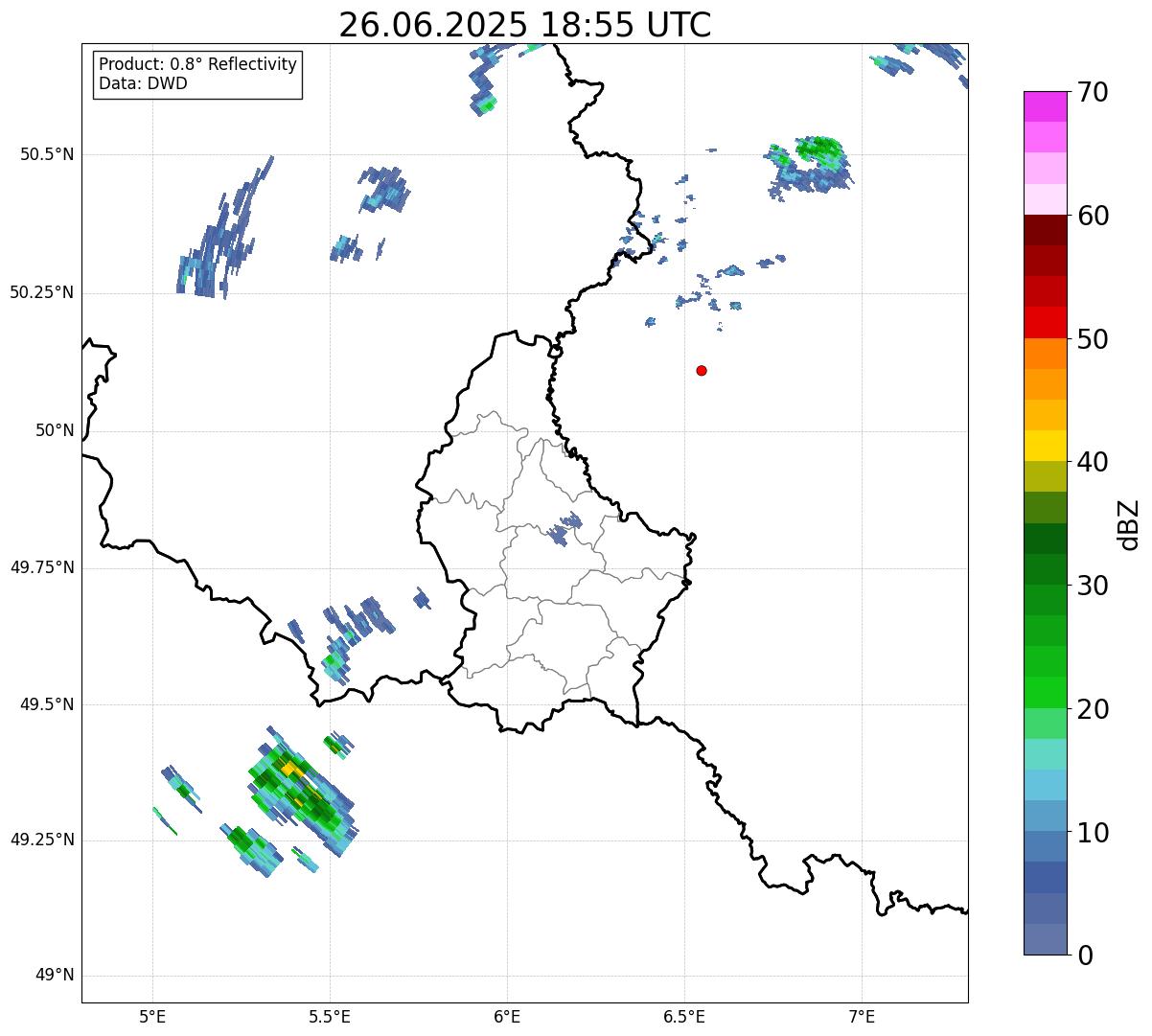The height and width of the screenshot is (1036, 1152).
Task: Click the red station marker dot
Action: (x=702, y=370)
